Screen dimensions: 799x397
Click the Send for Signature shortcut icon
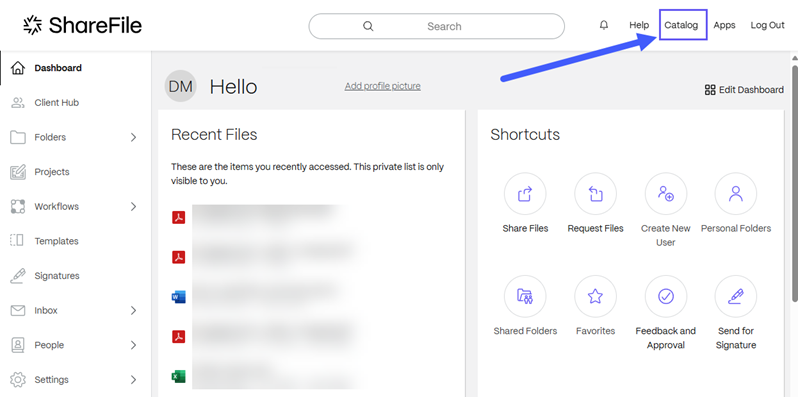click(736, 296)
